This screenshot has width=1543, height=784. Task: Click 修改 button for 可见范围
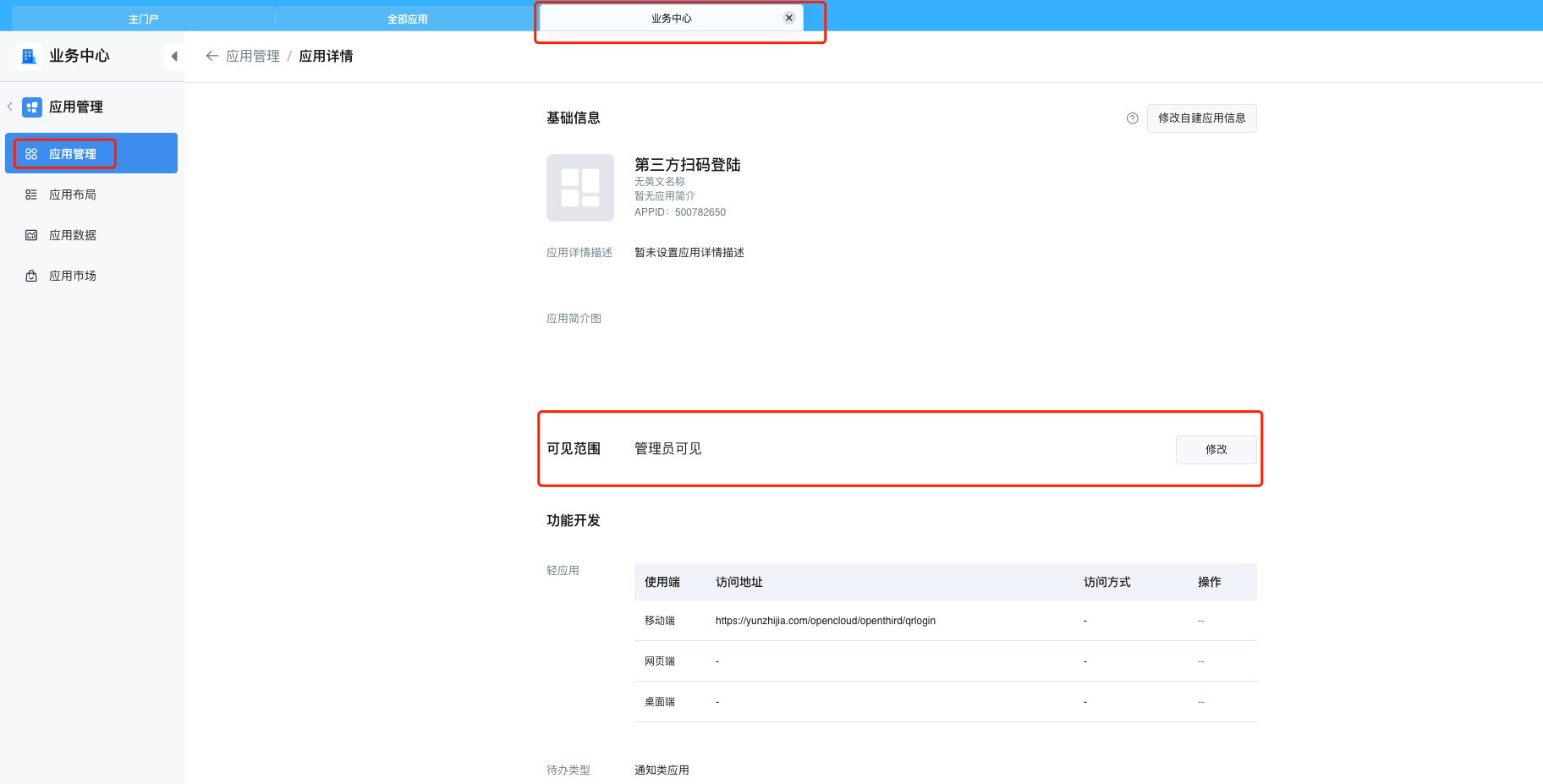pyautogui.click(x=1216, y=450)
